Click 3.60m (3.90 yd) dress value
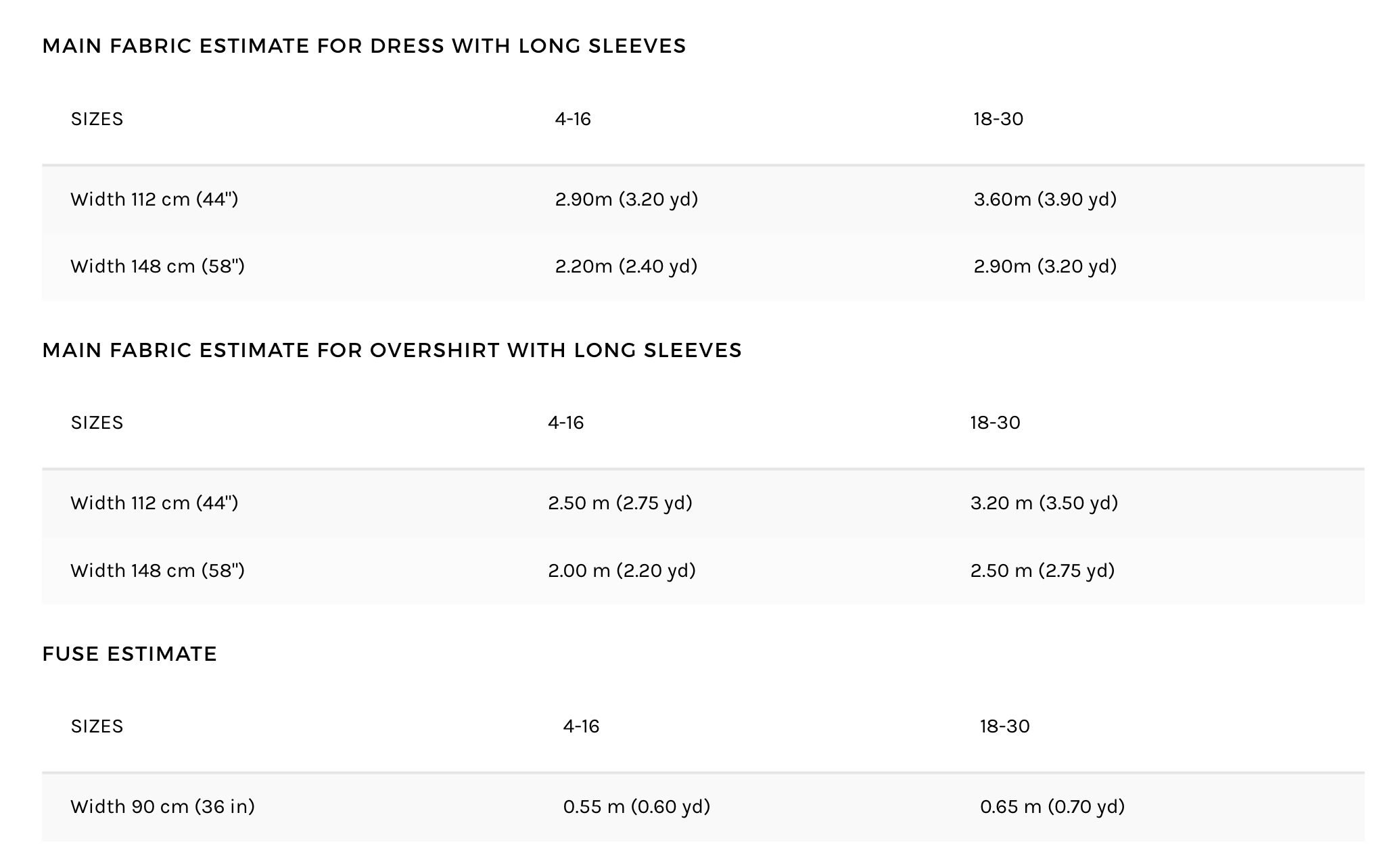This screenshot has height=863, width=1400. tap(1045, 200)
